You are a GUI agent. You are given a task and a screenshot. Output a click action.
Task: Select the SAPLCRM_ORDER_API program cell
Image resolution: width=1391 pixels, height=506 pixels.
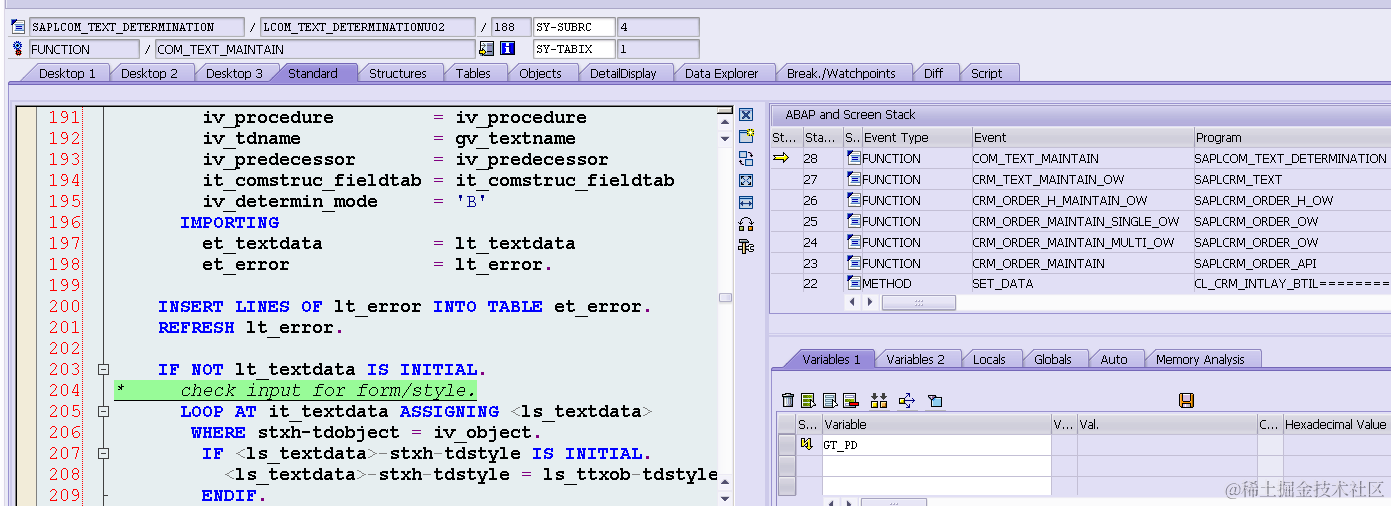click(1292, 263)
